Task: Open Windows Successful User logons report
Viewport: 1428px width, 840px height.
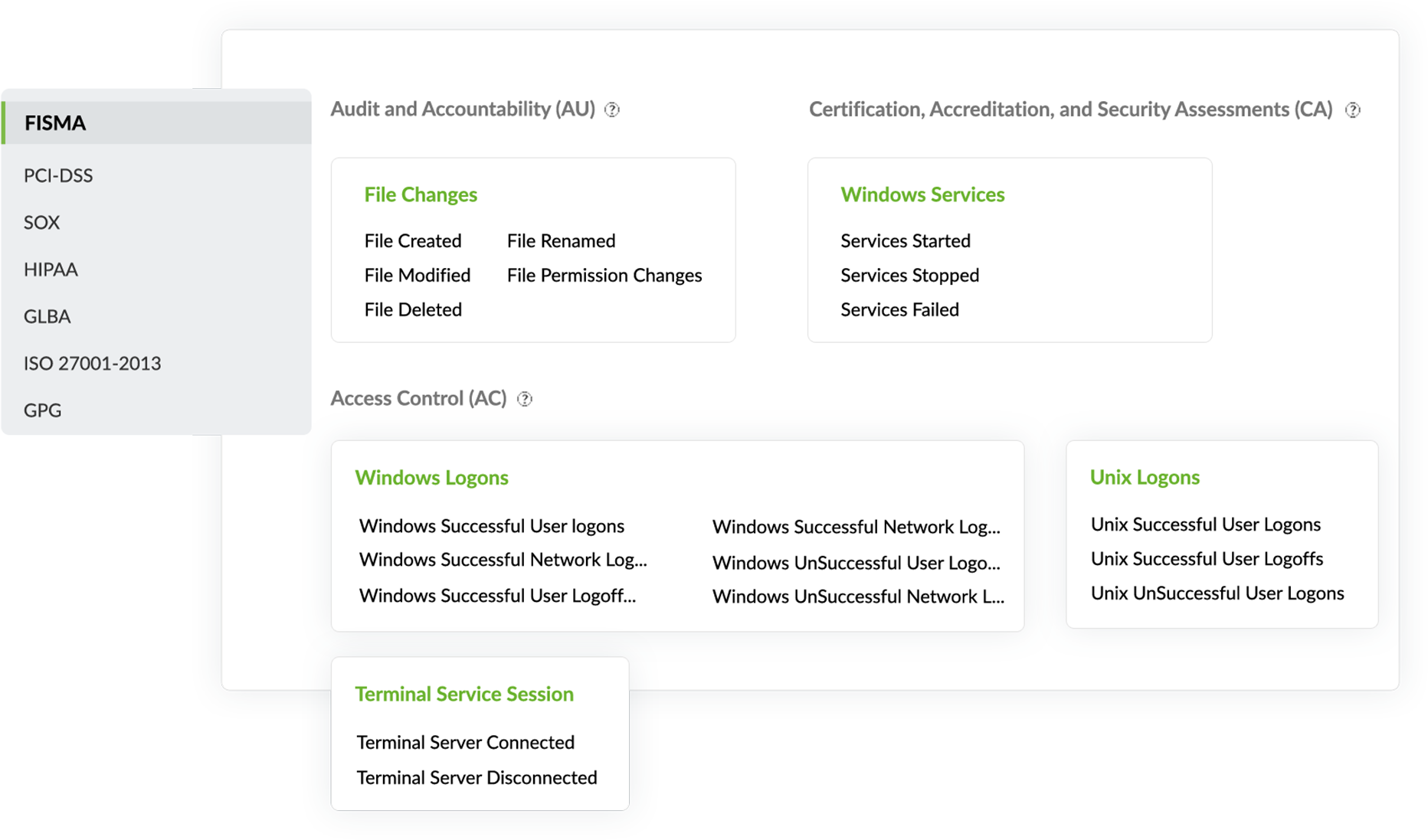Action: coord(492,526)
